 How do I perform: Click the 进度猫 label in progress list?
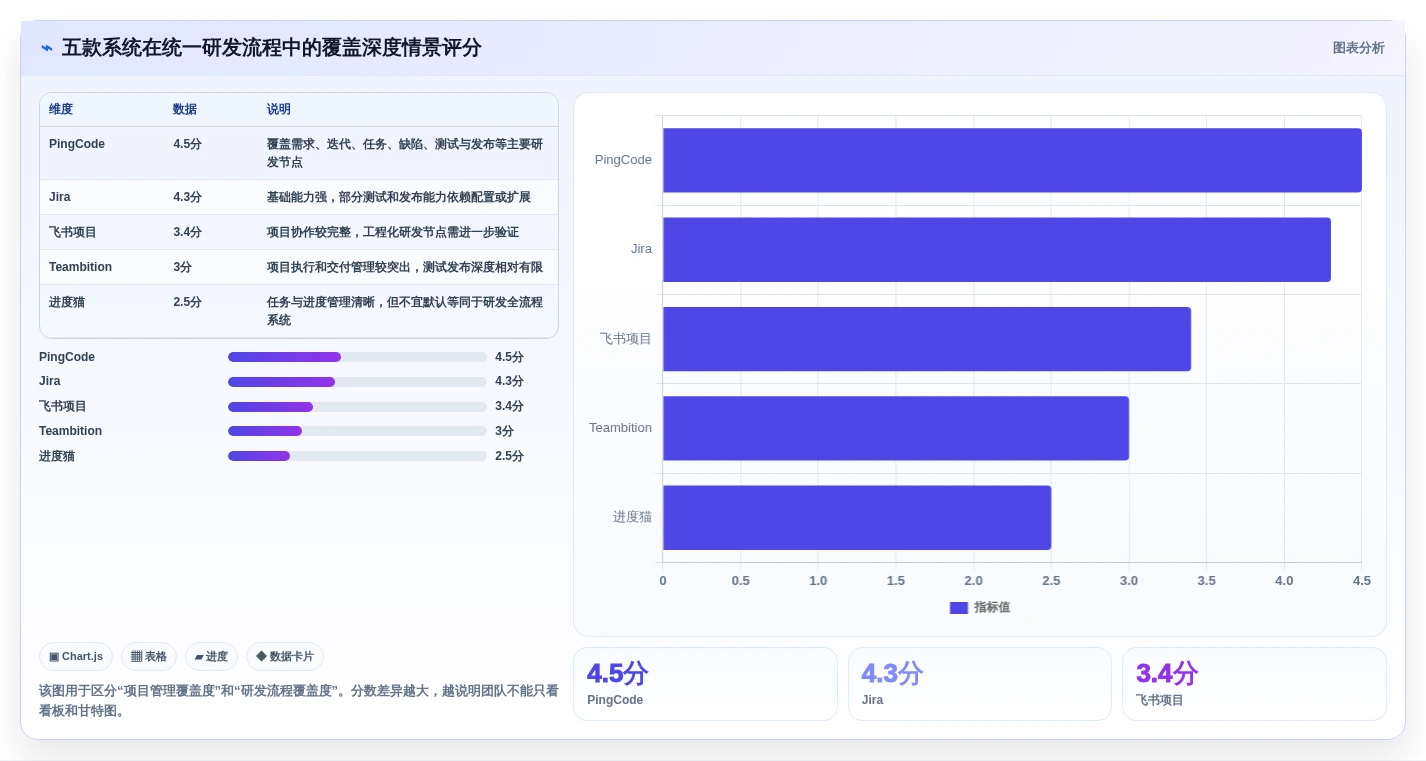pos(57,456)
